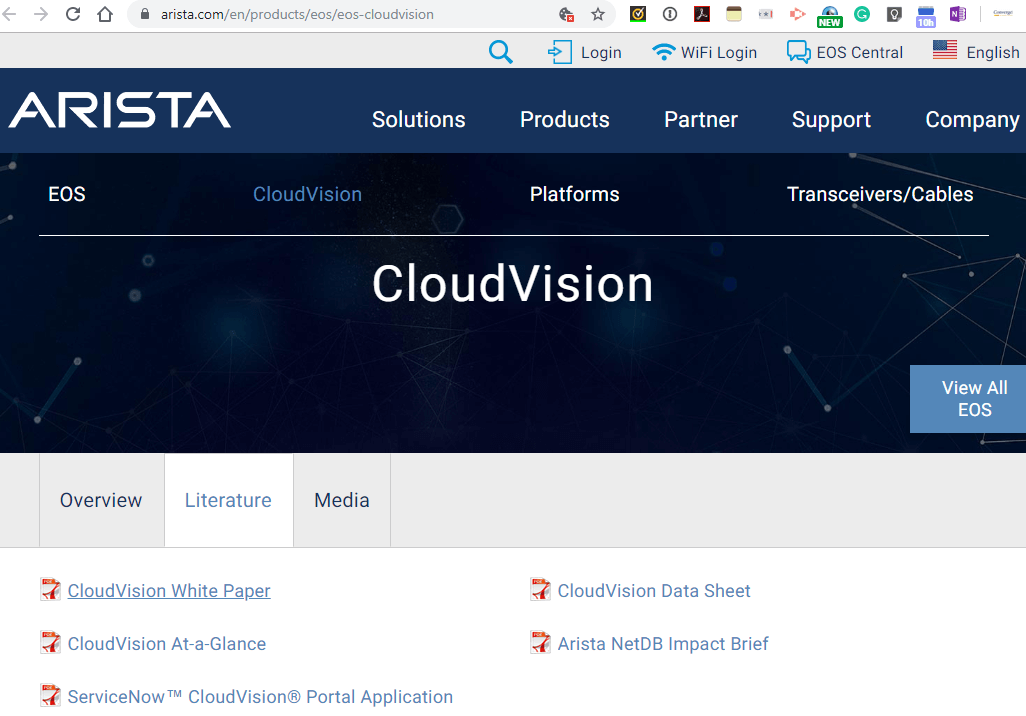The width and height of the screenshot is (1026, 716).
Task: Click the Arista logo
Action: (118, 112)
